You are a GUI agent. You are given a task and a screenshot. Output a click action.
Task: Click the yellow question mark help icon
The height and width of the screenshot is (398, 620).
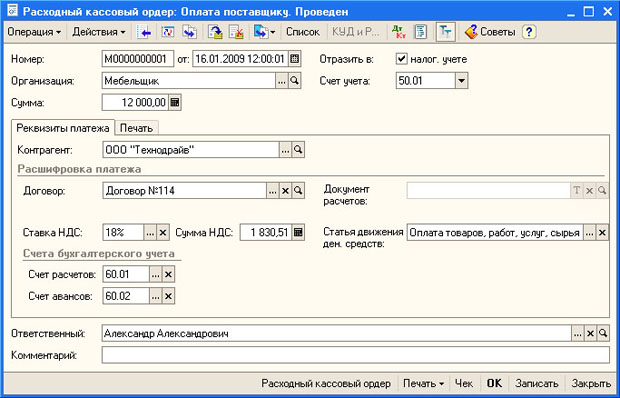coord(529,32)
